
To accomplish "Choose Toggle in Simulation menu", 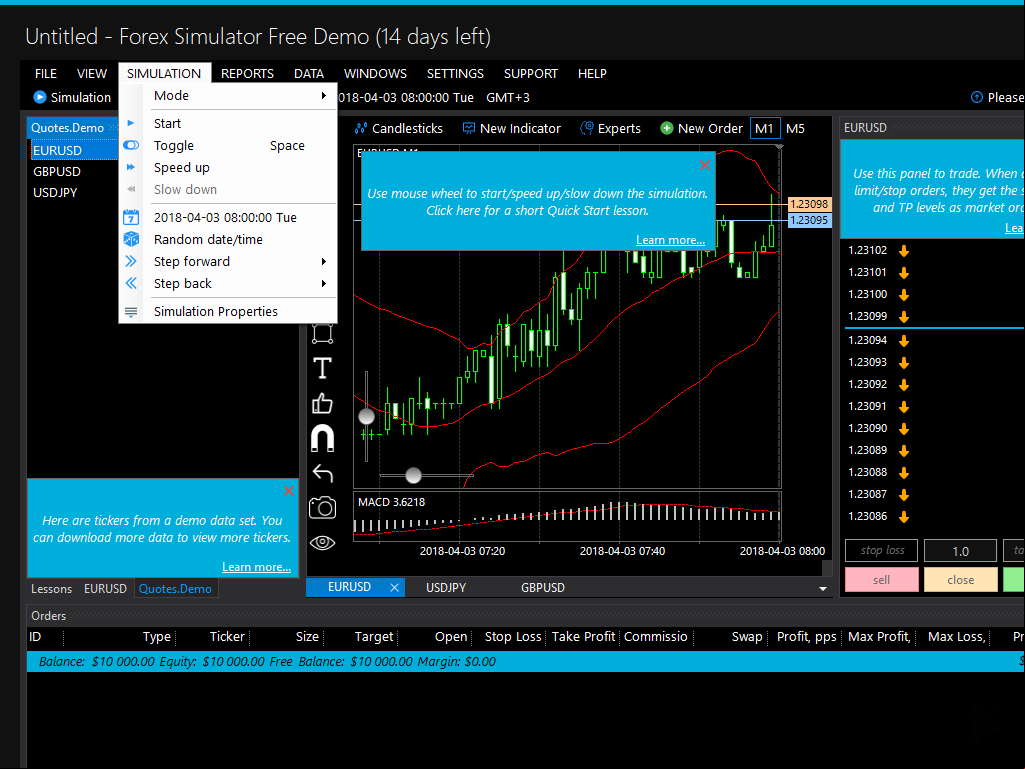I will tap(227, 146).
